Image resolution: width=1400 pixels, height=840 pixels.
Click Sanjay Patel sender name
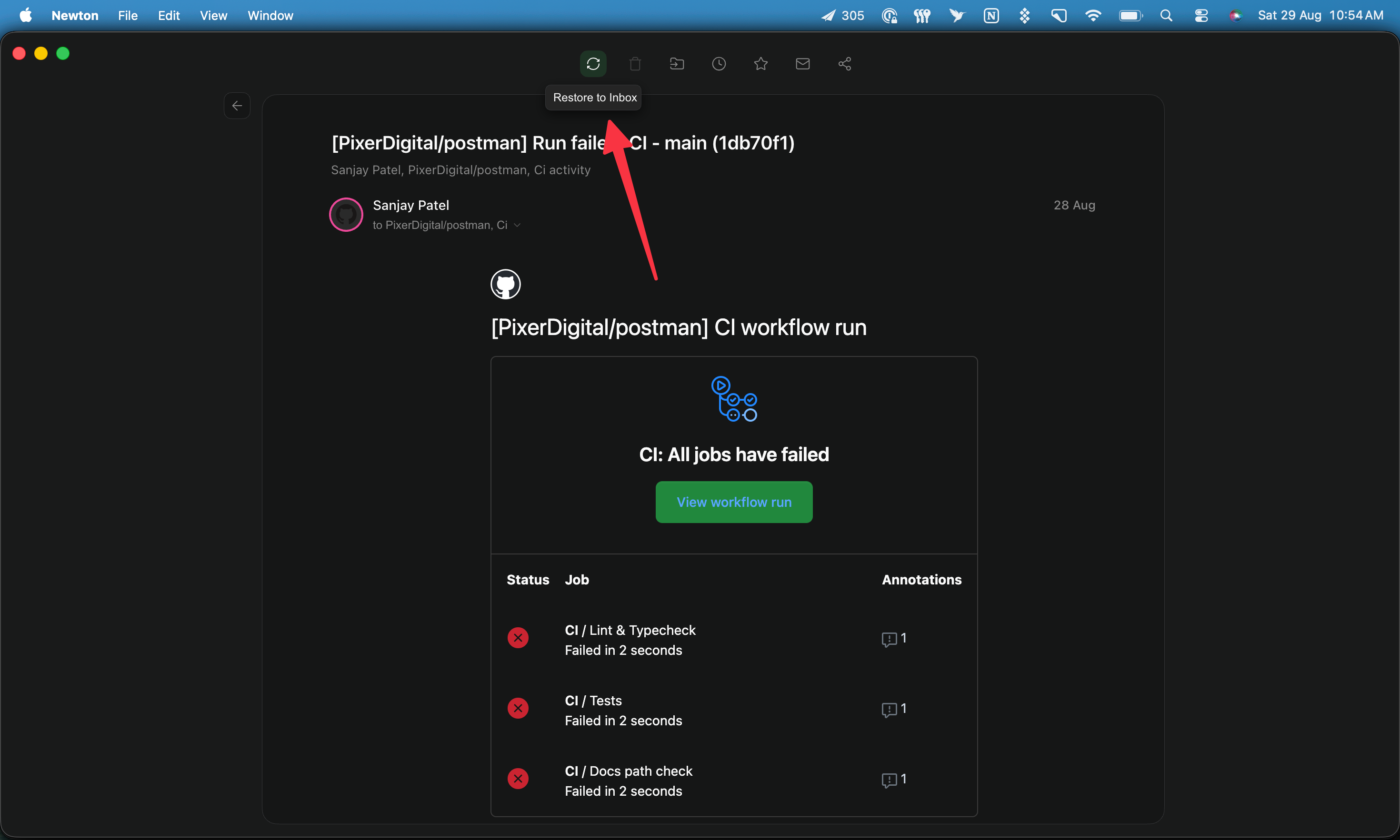point(410,205)
